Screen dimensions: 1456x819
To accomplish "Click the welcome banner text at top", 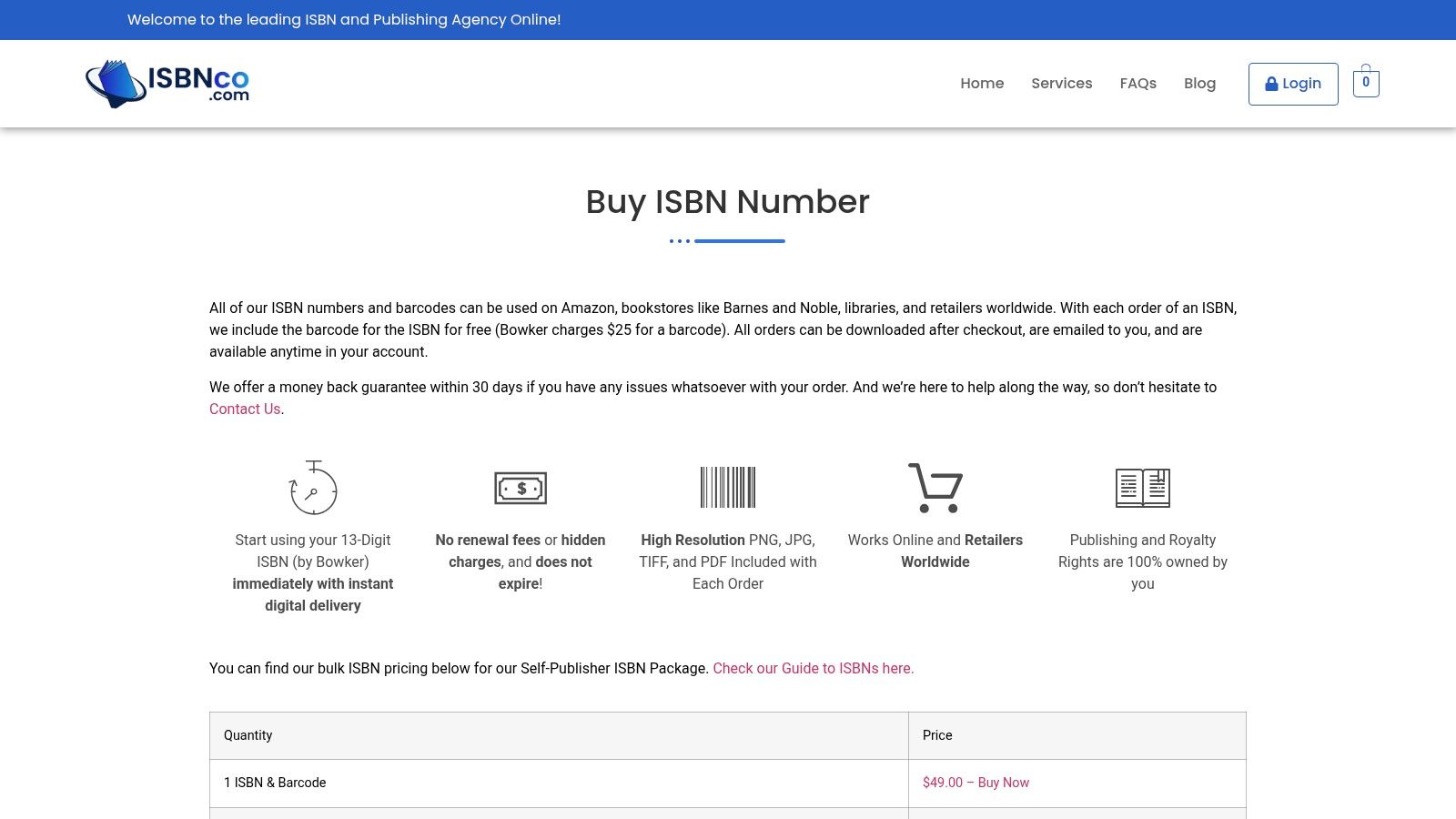I will (x=344, y=19).
